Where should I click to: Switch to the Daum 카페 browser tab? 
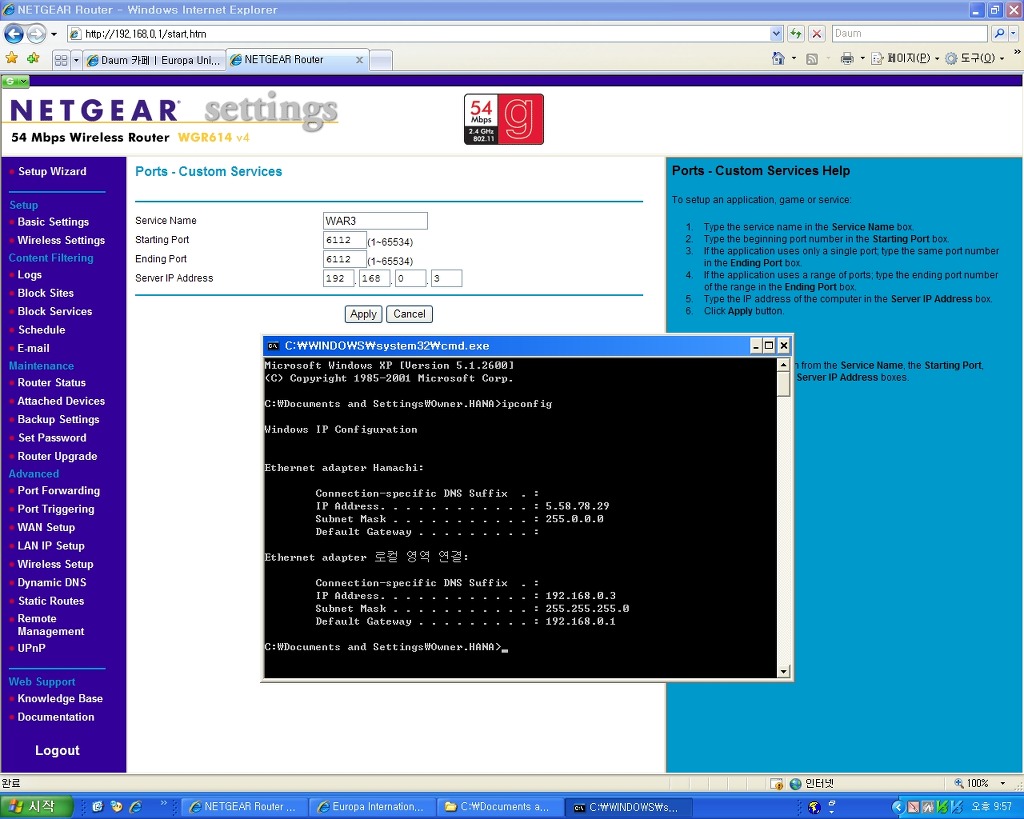pyautogui.click(x=154, y=60)
